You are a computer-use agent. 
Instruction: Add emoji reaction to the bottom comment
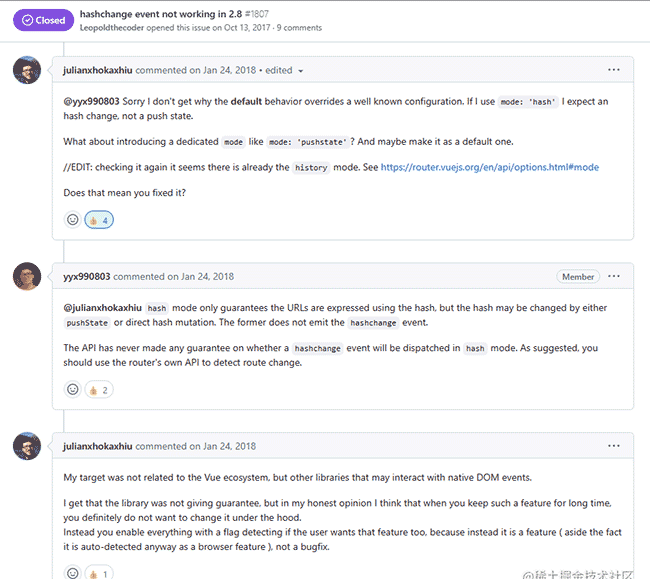point(73,573)
